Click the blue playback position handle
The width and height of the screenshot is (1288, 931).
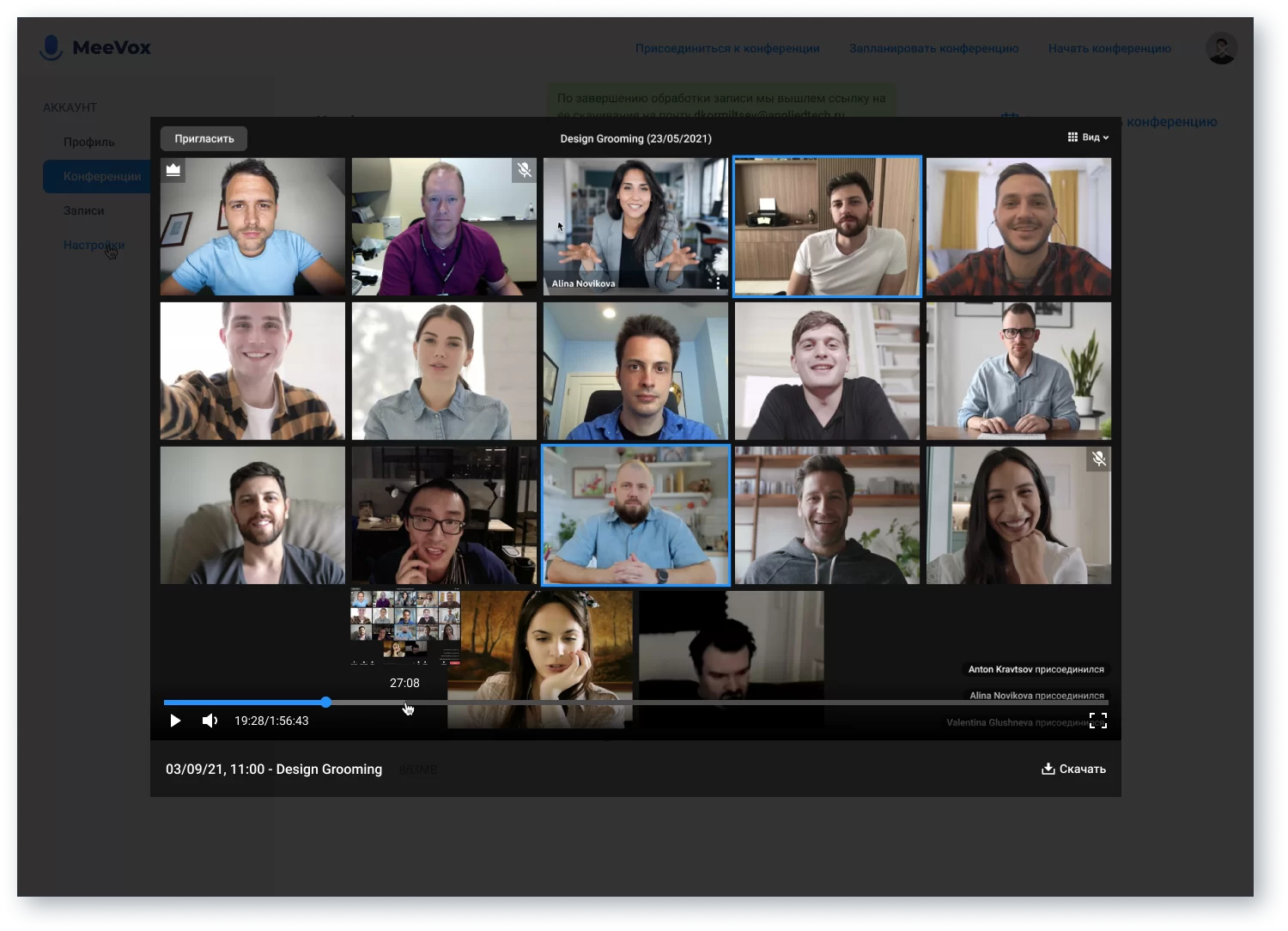click(x=326, y=703)
